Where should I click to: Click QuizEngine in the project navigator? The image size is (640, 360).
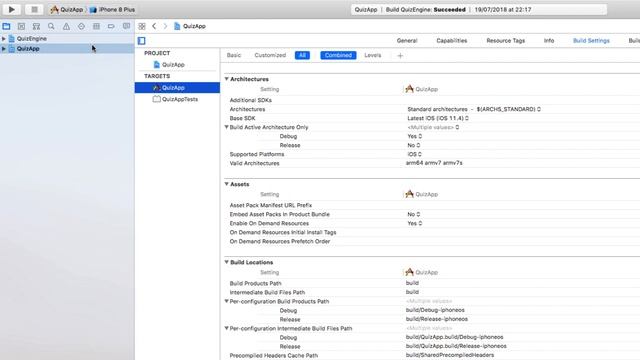coord(31,39)
